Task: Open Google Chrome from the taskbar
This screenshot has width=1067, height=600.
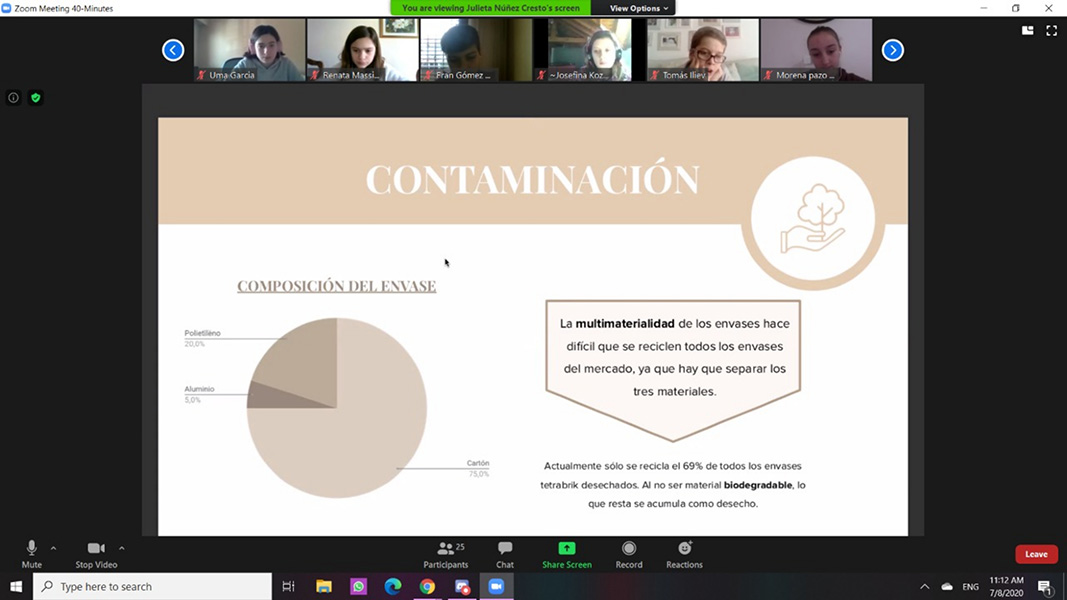Action: point(427,587)
